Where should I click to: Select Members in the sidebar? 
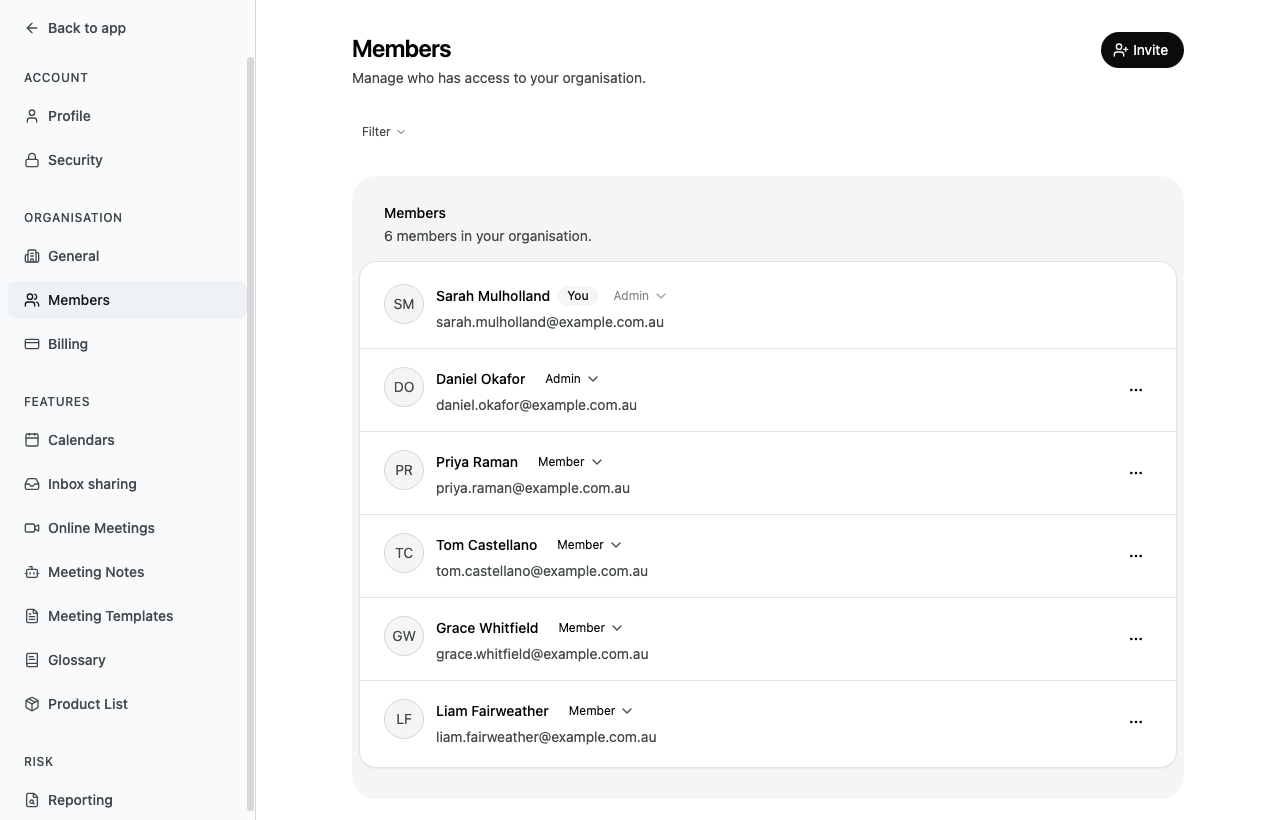pyautogui.click(x=127, y=300)
